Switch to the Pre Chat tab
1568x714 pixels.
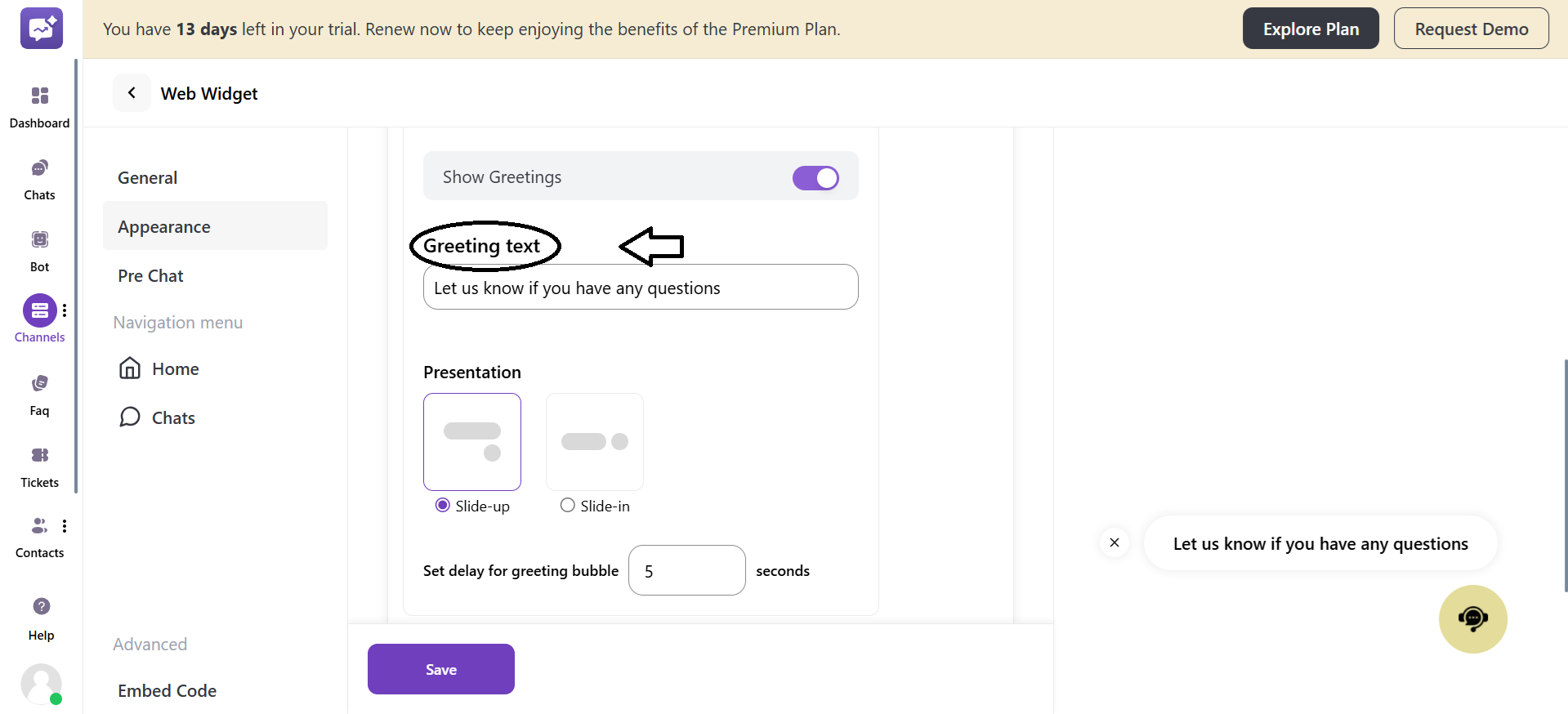click(150, 275)
